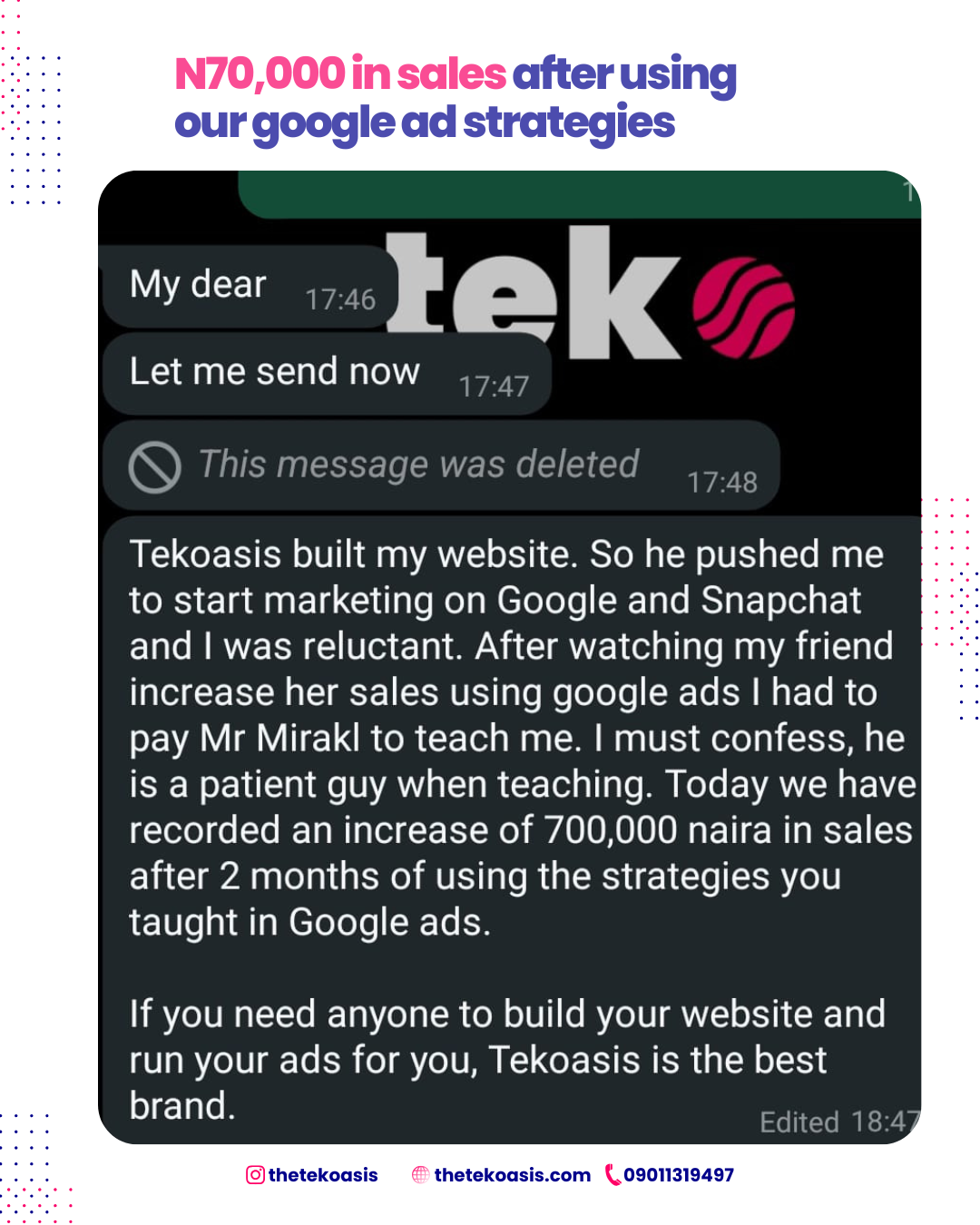Click the 'our google ad strategies' heading
Screen dimensions: 980x1225
[425, 123]
